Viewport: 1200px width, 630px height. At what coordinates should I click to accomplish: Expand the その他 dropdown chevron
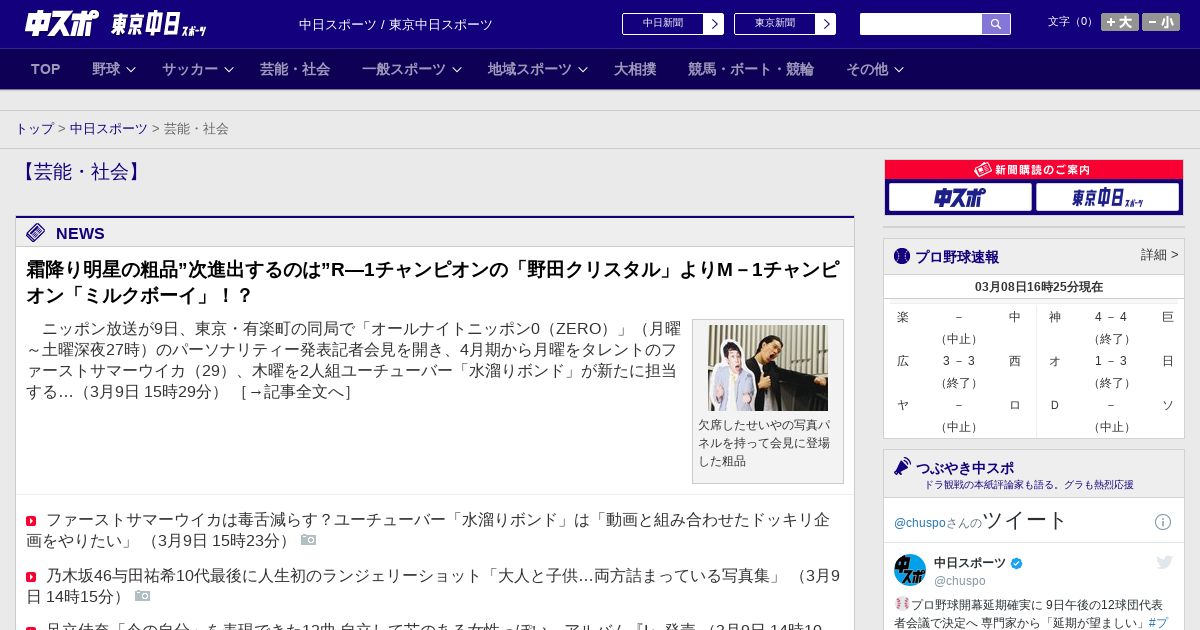click(x=899, y=70)
